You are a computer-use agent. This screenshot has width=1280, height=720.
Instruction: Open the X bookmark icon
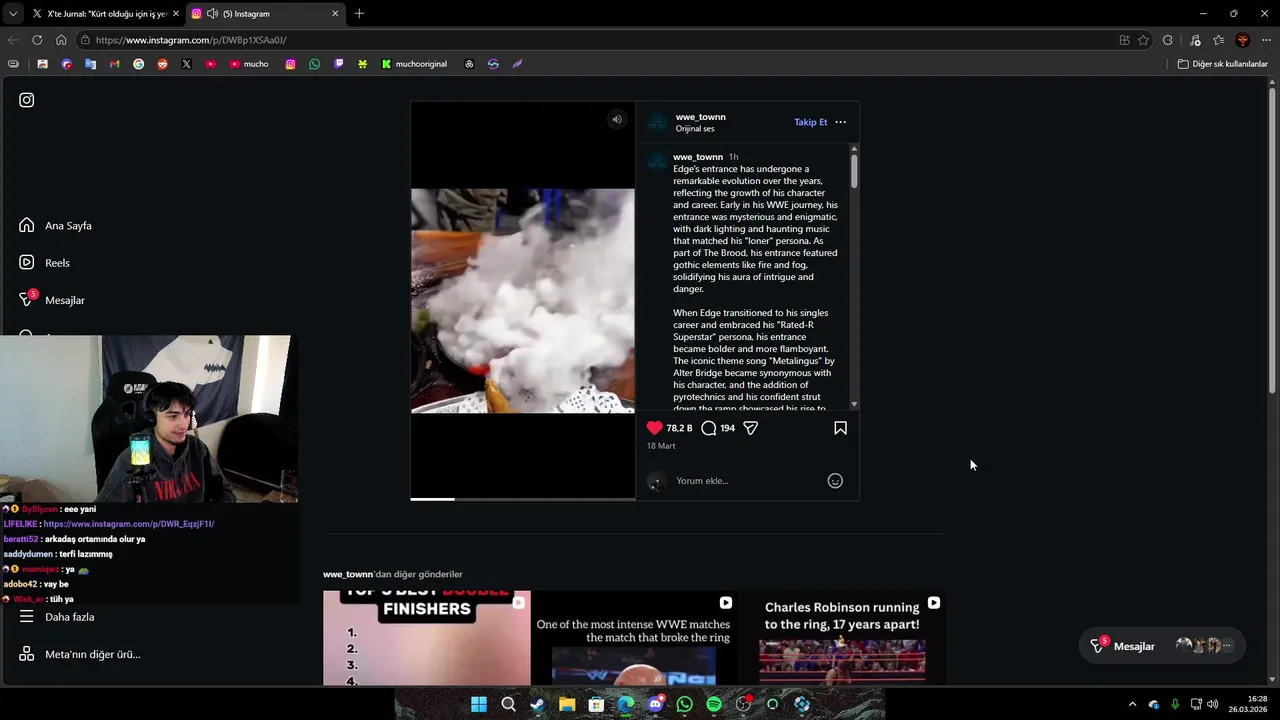(x=186, y=64)
